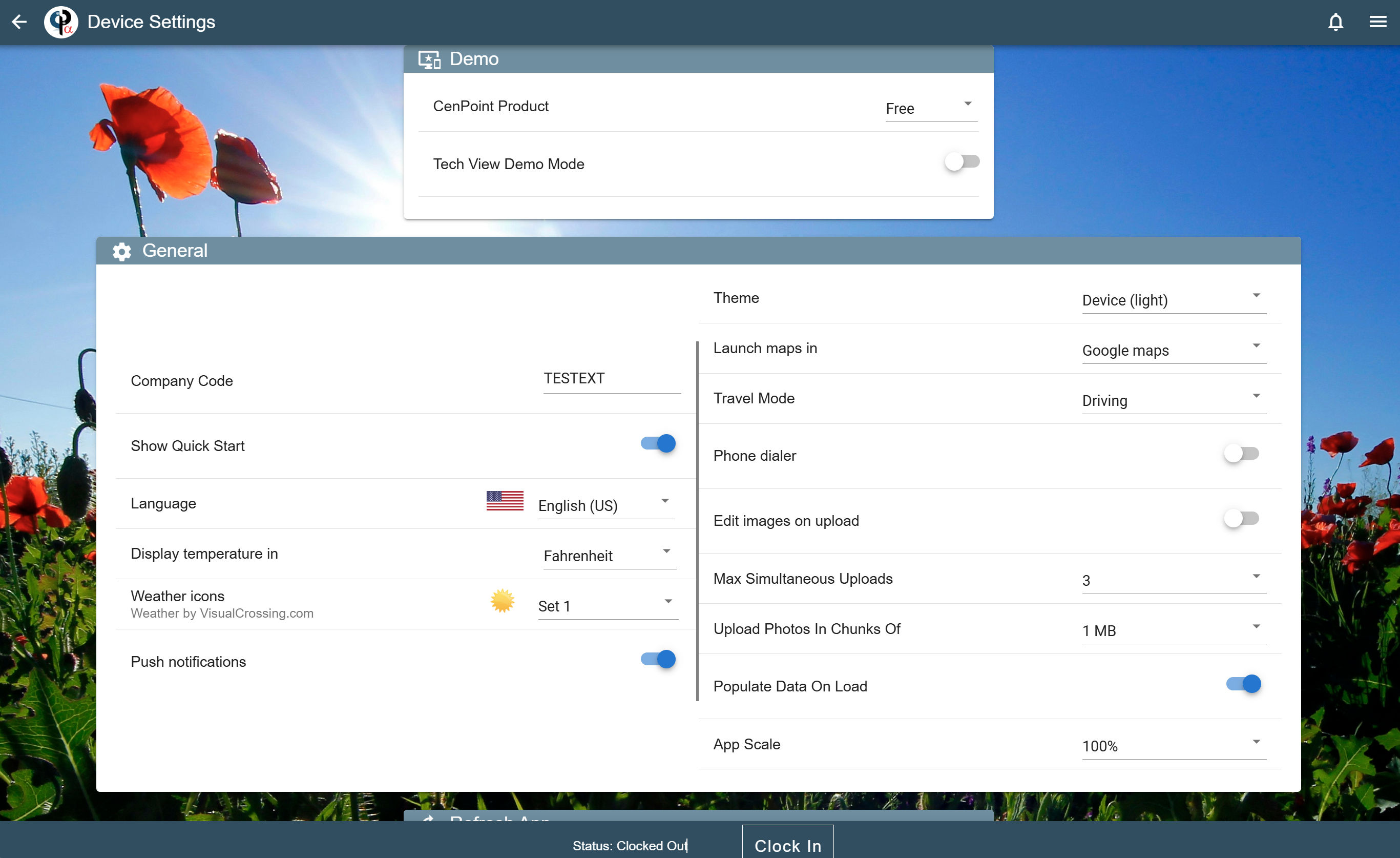Viewport: 1400px width, 858px height.
Task: Open the Theme dropdown
Action: 1174,300
